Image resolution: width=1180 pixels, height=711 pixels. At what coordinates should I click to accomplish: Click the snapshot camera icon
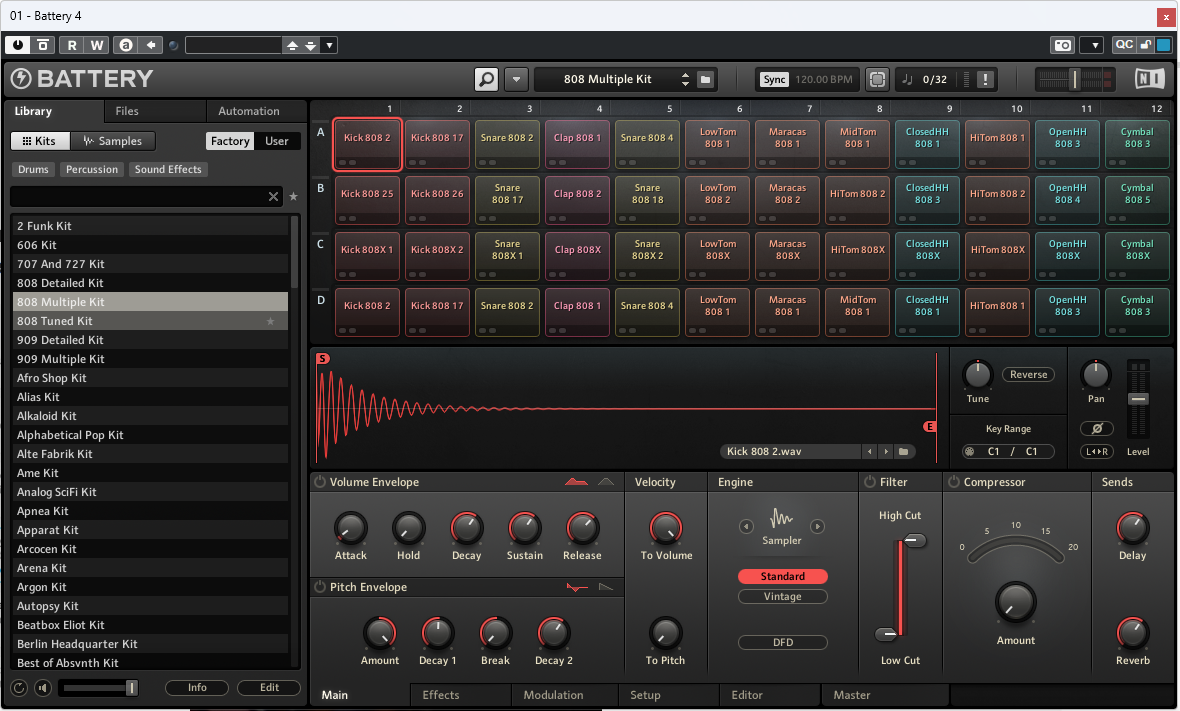click(x=1063, y=45)
